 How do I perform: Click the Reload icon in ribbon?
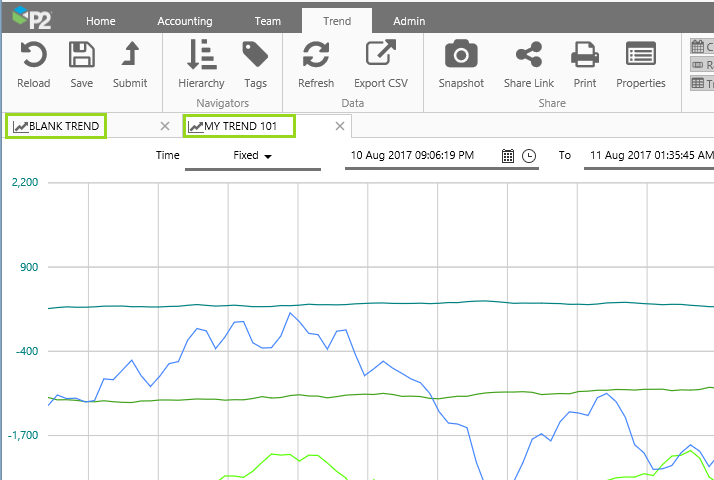[33, 55]
